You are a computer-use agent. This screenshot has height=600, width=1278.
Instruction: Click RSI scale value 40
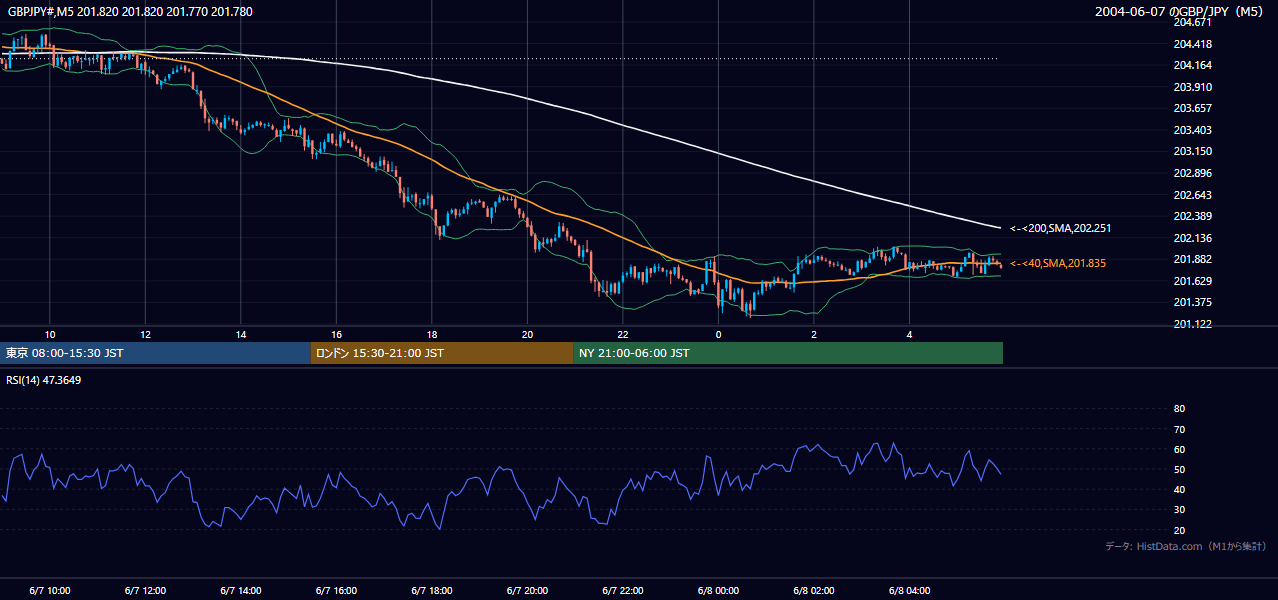click(1179, 489)
